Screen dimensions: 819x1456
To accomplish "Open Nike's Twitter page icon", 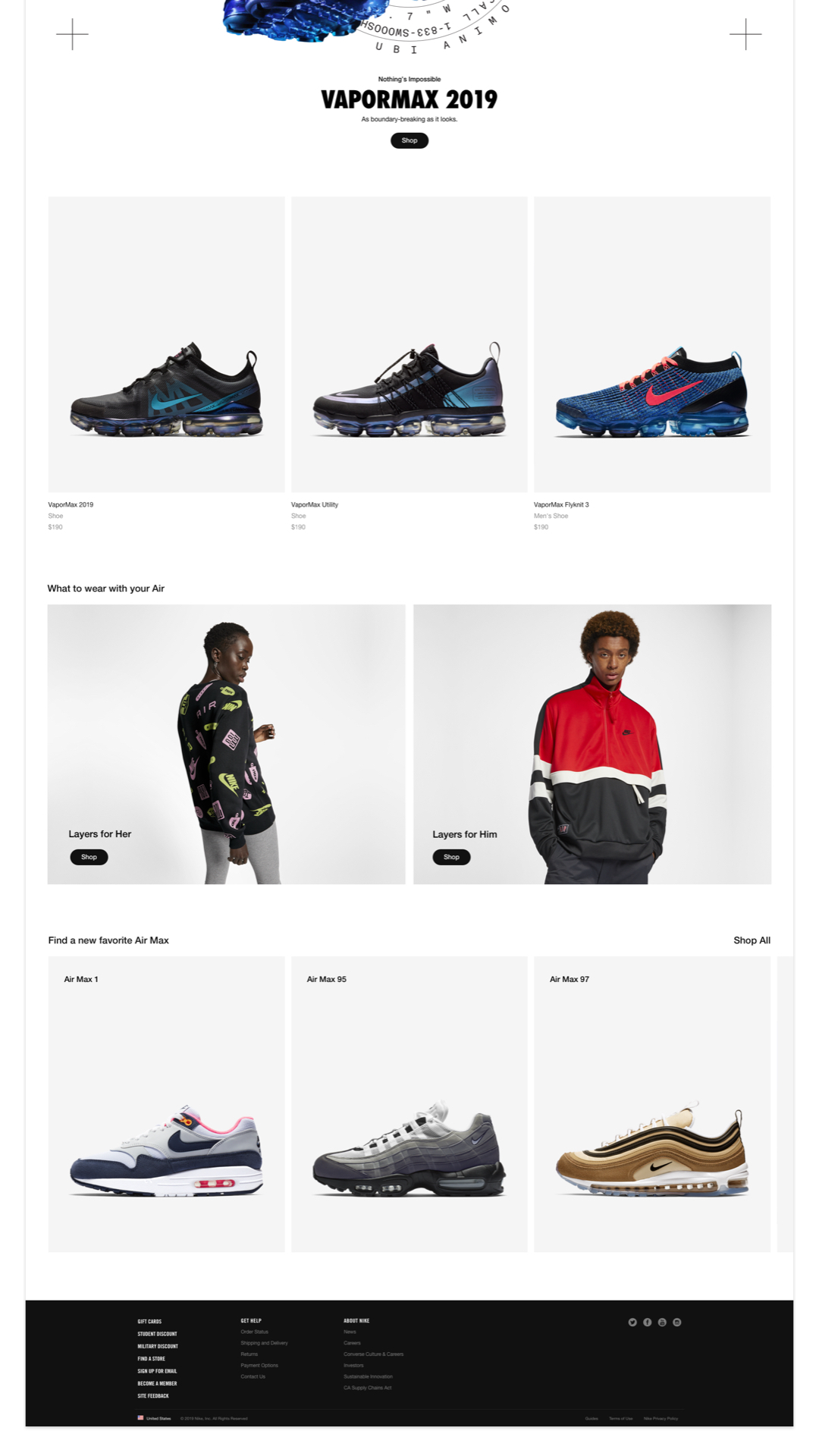I will 632,1322.
